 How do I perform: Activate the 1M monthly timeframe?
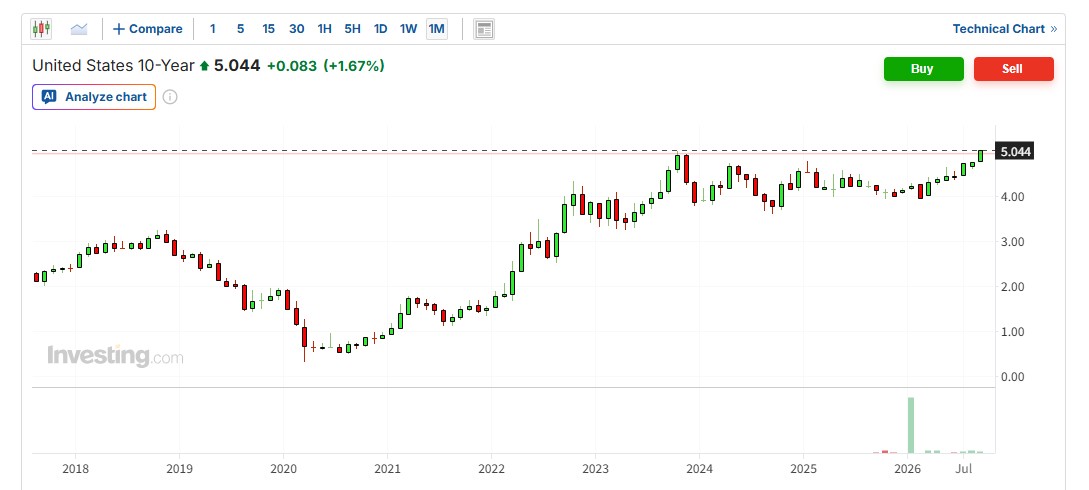pos(436,29)
